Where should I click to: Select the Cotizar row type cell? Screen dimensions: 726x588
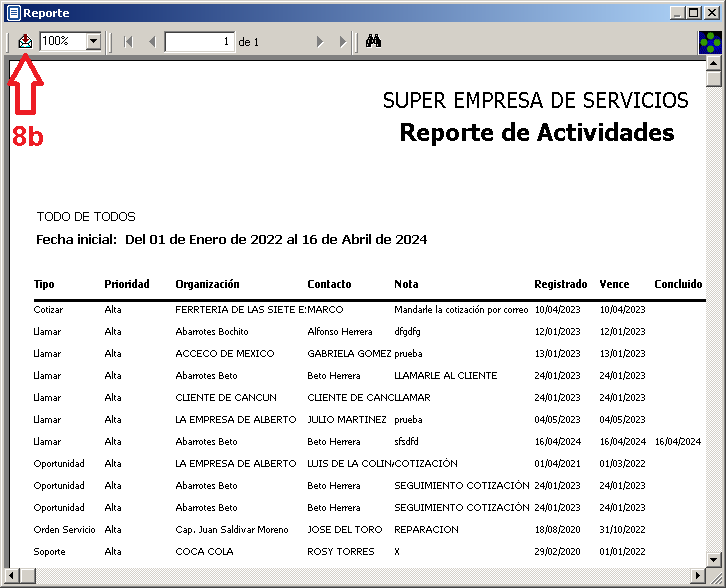click(48, 309)
